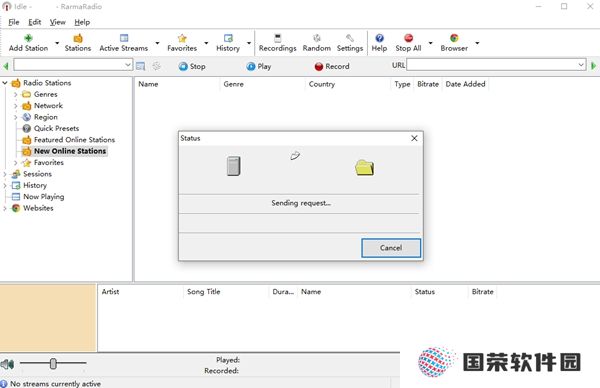This screenshot has height=388, width=600.
Task: Sort by the Date Added column header
Action: point(465,84)
